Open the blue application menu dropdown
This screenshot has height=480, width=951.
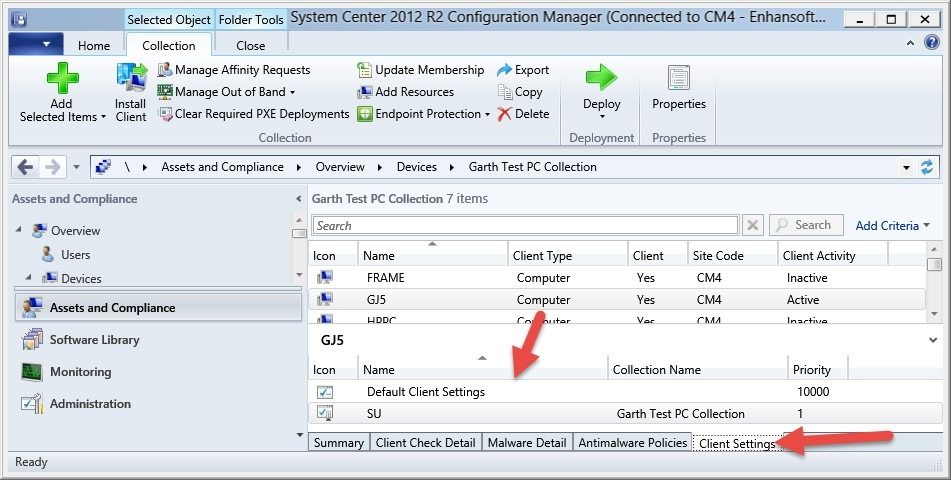click(x=36, y=44)
